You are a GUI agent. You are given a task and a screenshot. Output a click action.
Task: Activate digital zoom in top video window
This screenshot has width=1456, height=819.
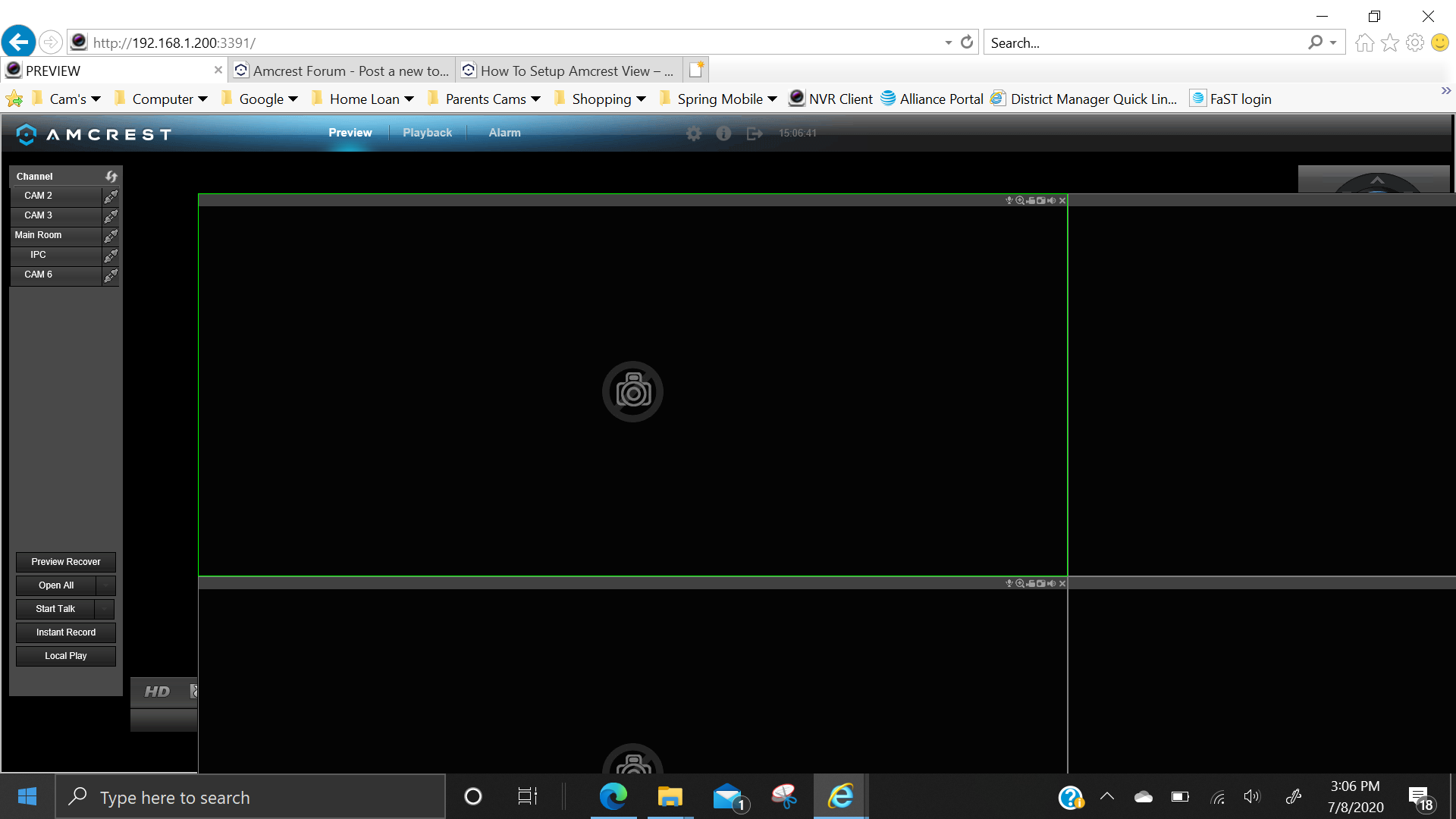point(1020,200)
